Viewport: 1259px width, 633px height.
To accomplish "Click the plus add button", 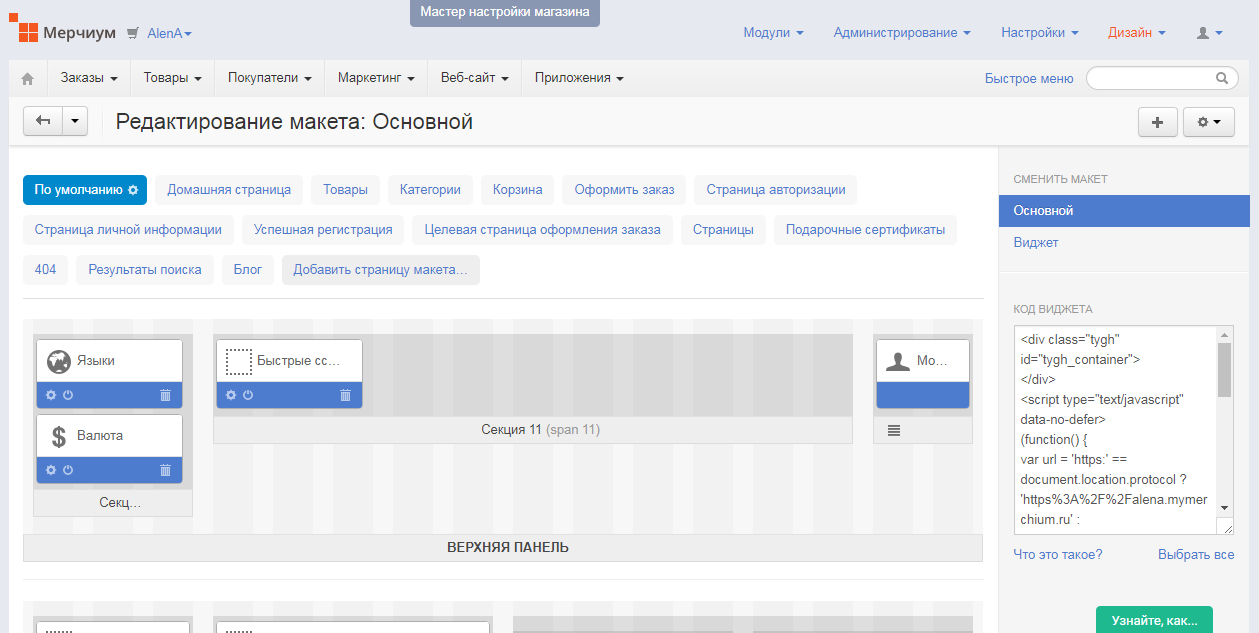I will pos(1158,122).
